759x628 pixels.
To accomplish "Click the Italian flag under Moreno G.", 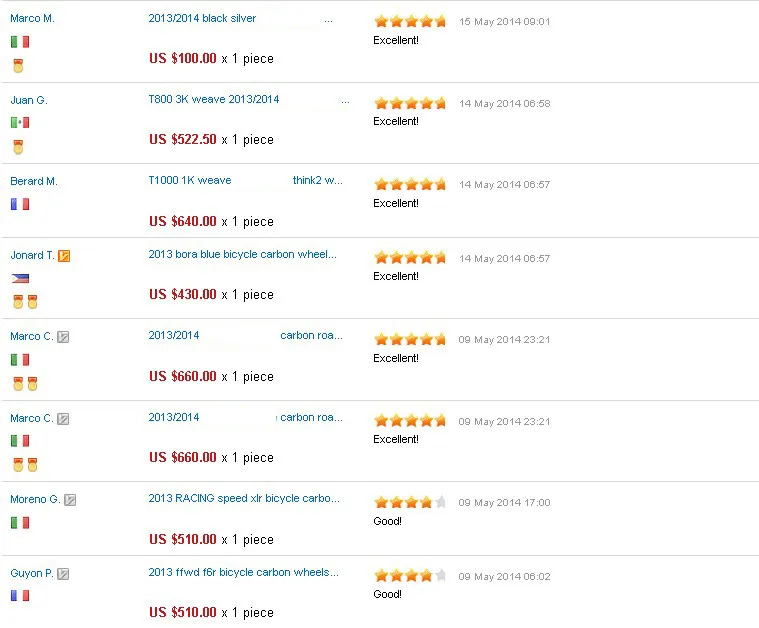I will (20, 522).
